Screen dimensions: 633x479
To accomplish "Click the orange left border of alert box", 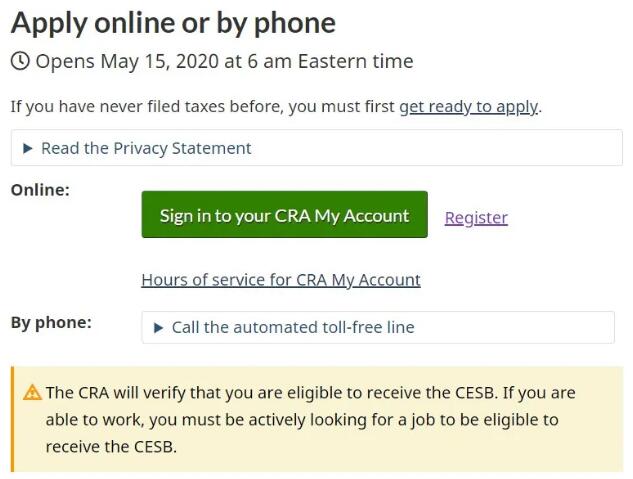I will point(13,419).
